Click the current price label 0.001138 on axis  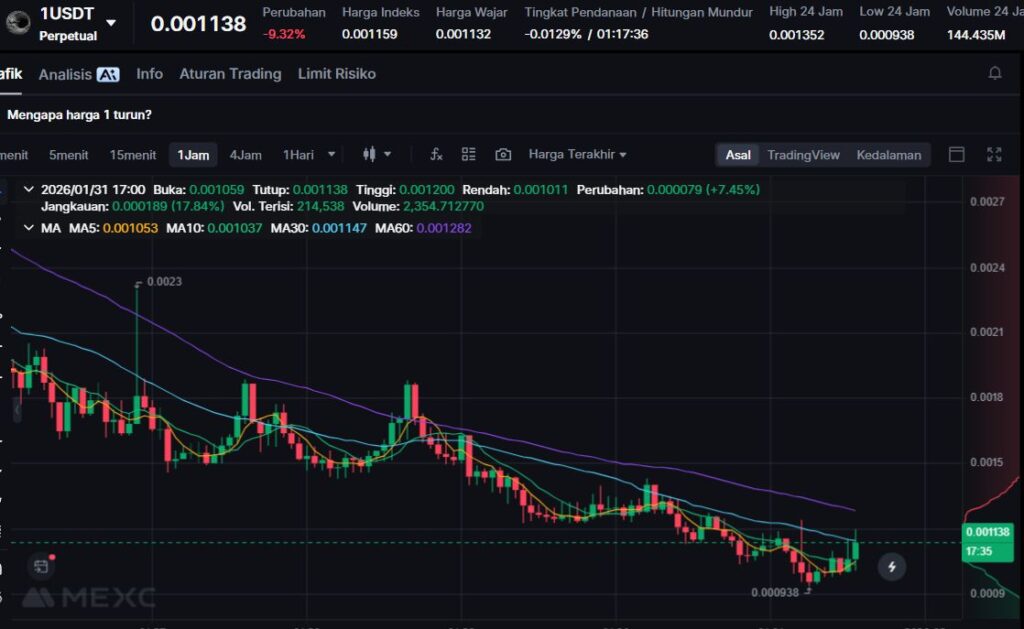pyautogui.click(x=985, y=532)
